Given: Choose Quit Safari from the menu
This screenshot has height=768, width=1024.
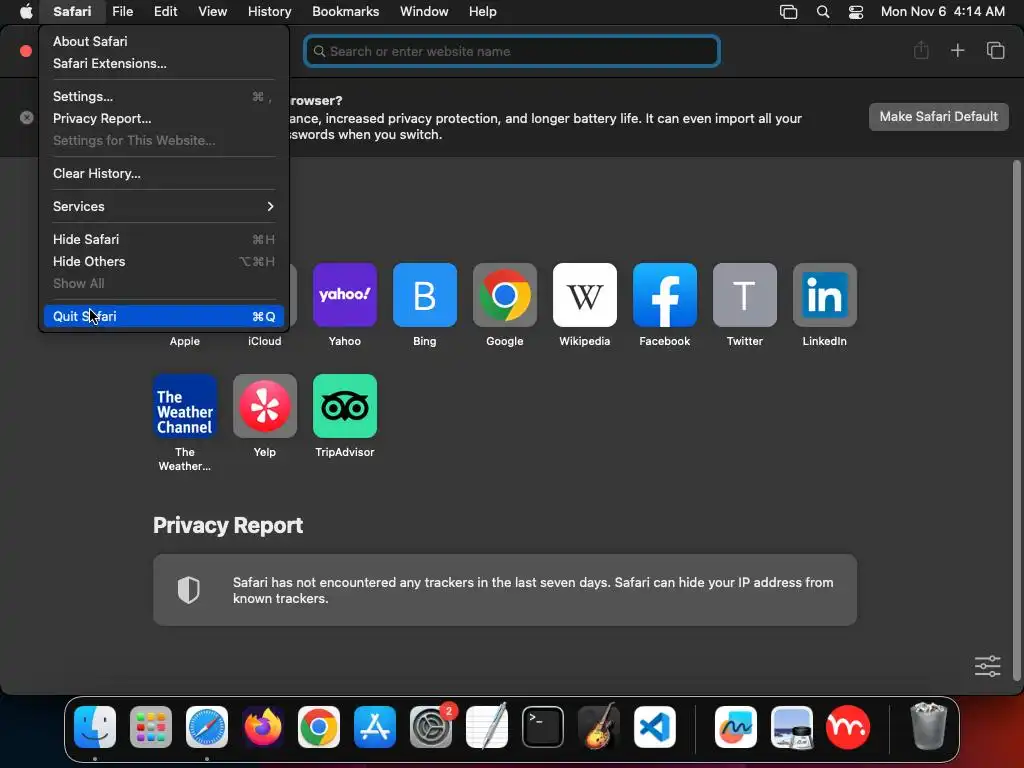Looking at the screenshot, I should [163, 316].
